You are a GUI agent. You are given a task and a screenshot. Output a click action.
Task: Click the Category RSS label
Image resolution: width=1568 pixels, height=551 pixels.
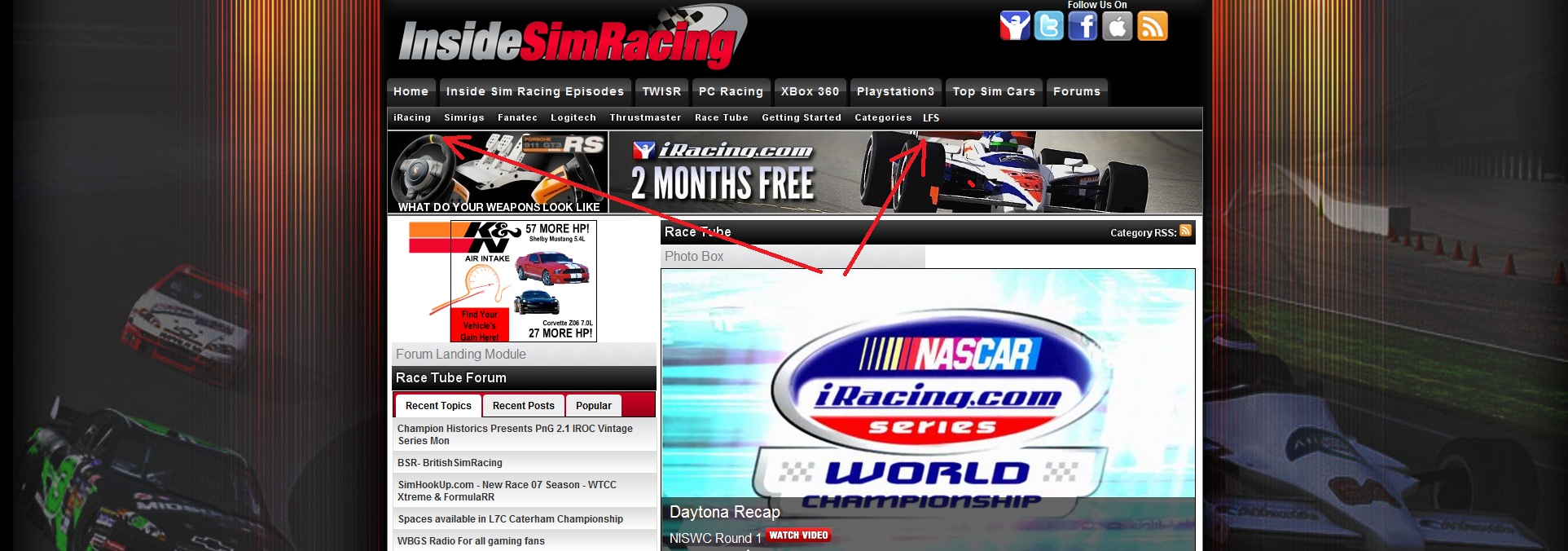tap(1143, 233)
